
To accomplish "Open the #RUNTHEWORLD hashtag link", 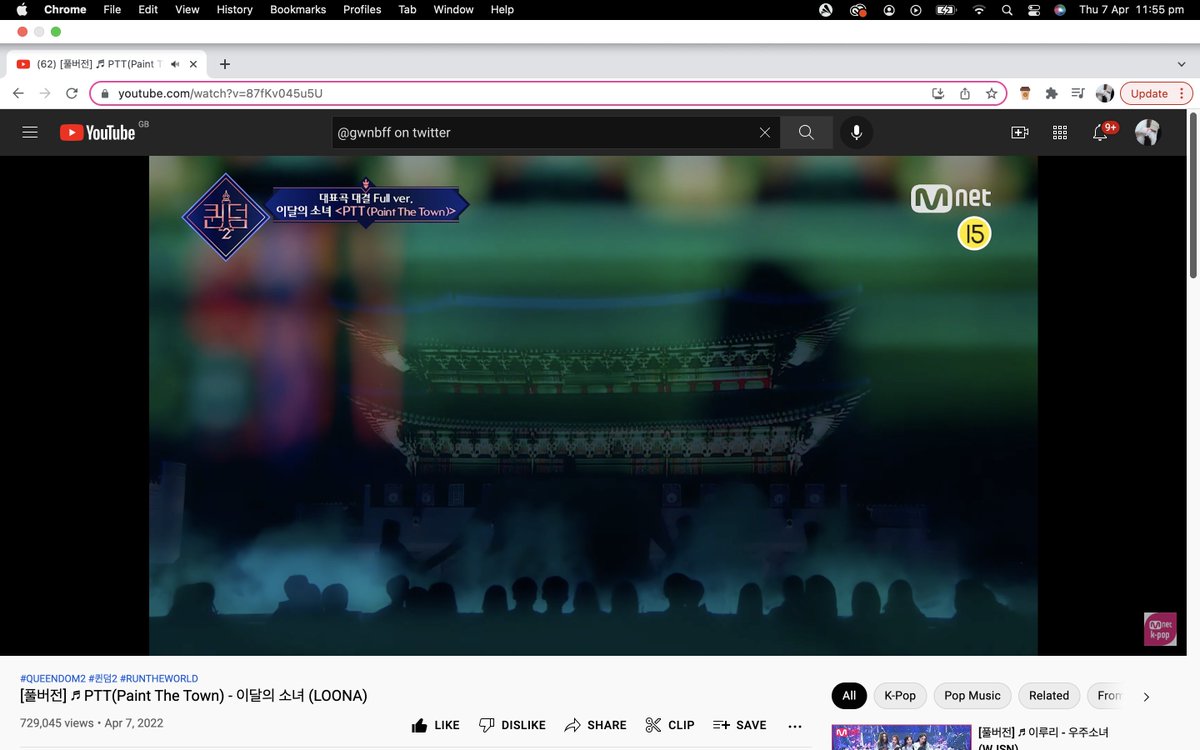I will (159, 678).
